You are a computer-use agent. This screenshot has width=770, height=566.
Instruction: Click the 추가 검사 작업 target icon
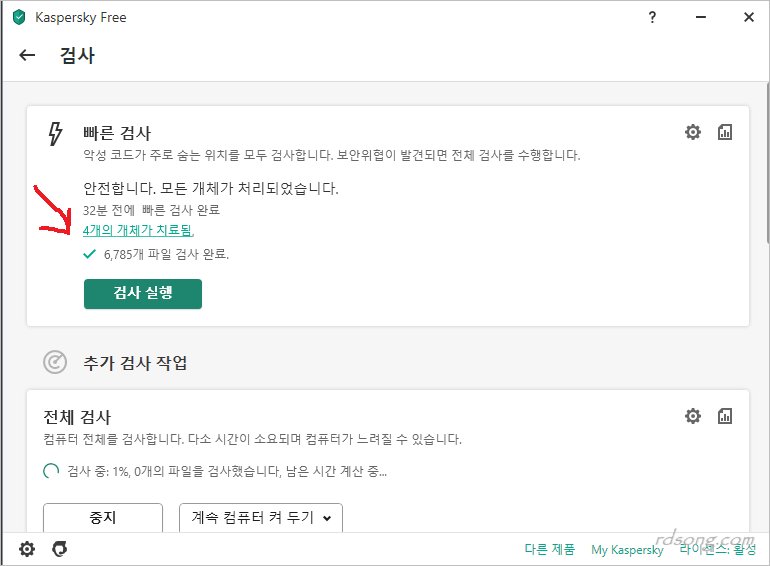click(55, 362)
